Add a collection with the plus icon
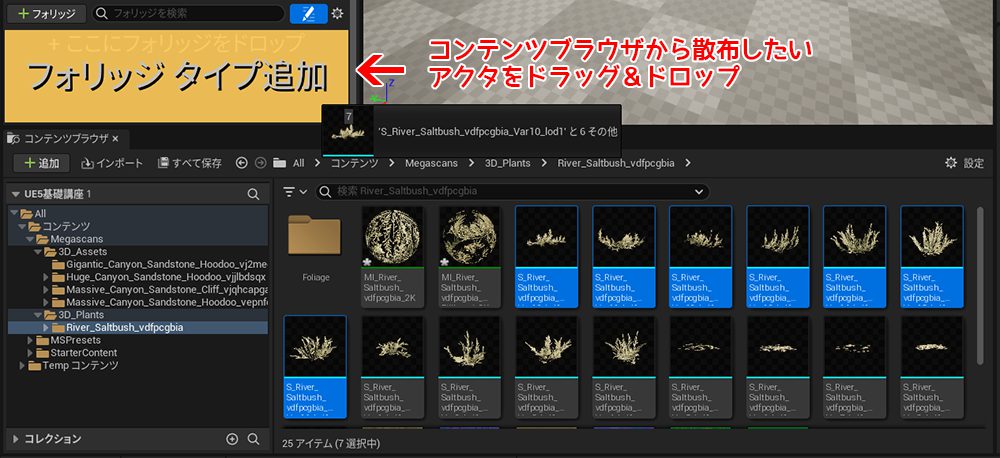The image size is (1000, 458). click(x=232, y=439)
